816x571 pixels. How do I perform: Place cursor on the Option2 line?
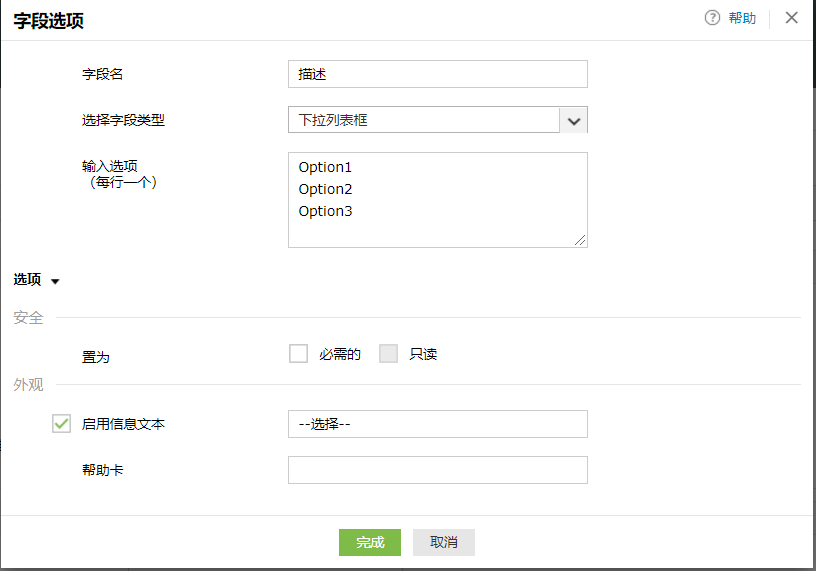326,189
